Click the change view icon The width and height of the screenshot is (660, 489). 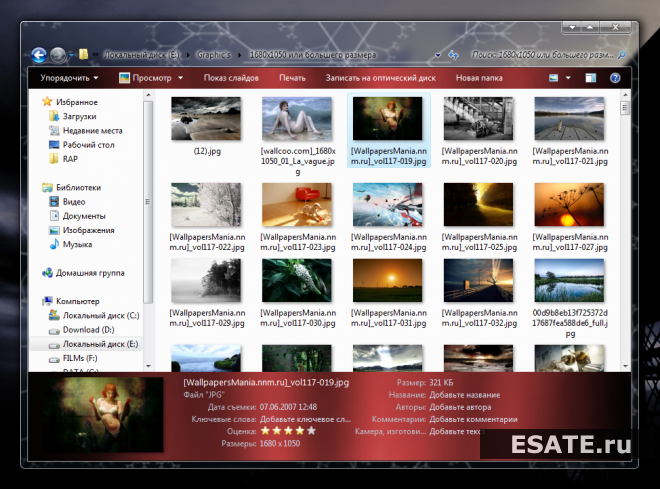click(554, 78)
